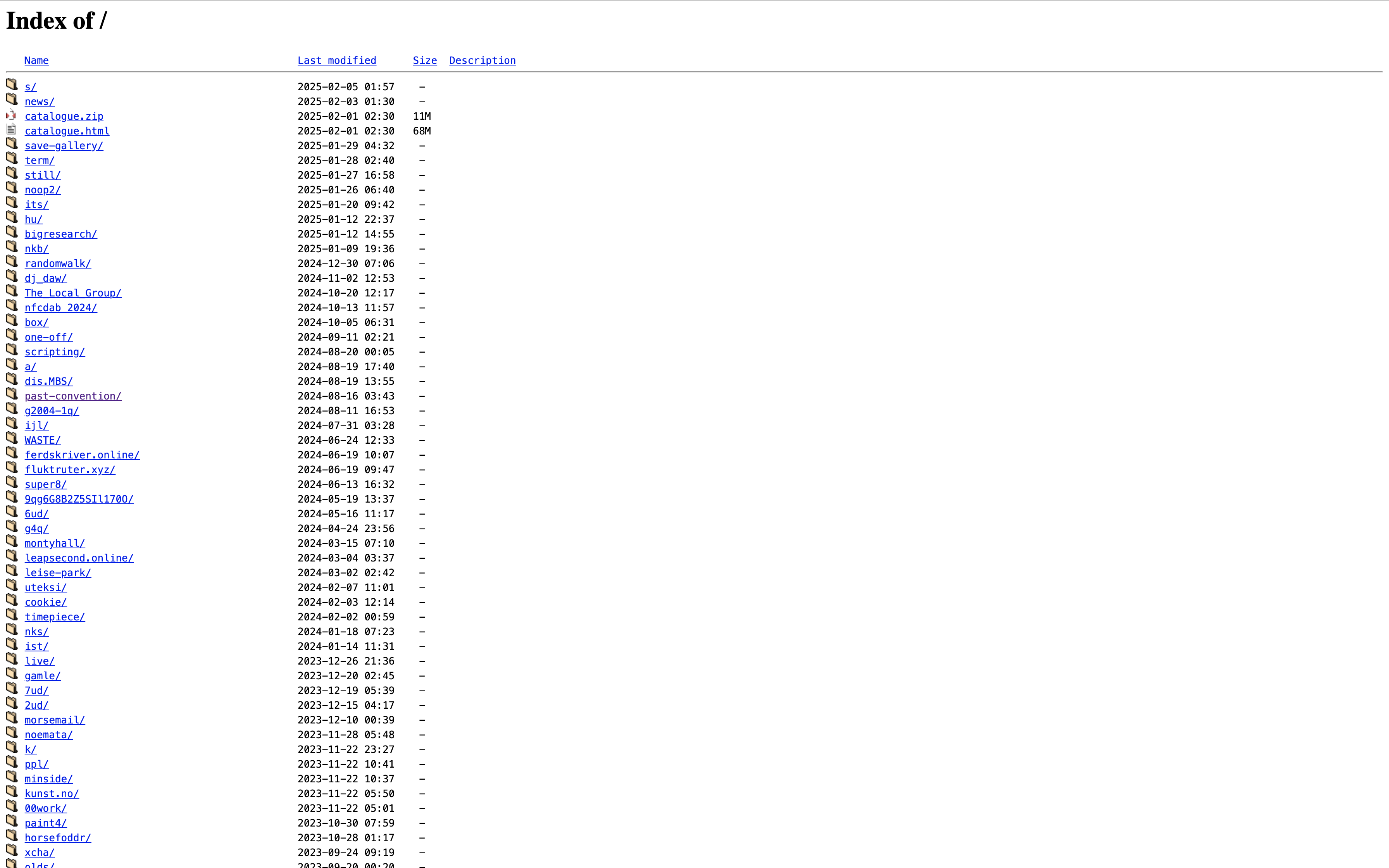The image size is (1389, 868).
Task: Sort by Last modified column header
Action: pyautogui.click(x=337, y=60)
